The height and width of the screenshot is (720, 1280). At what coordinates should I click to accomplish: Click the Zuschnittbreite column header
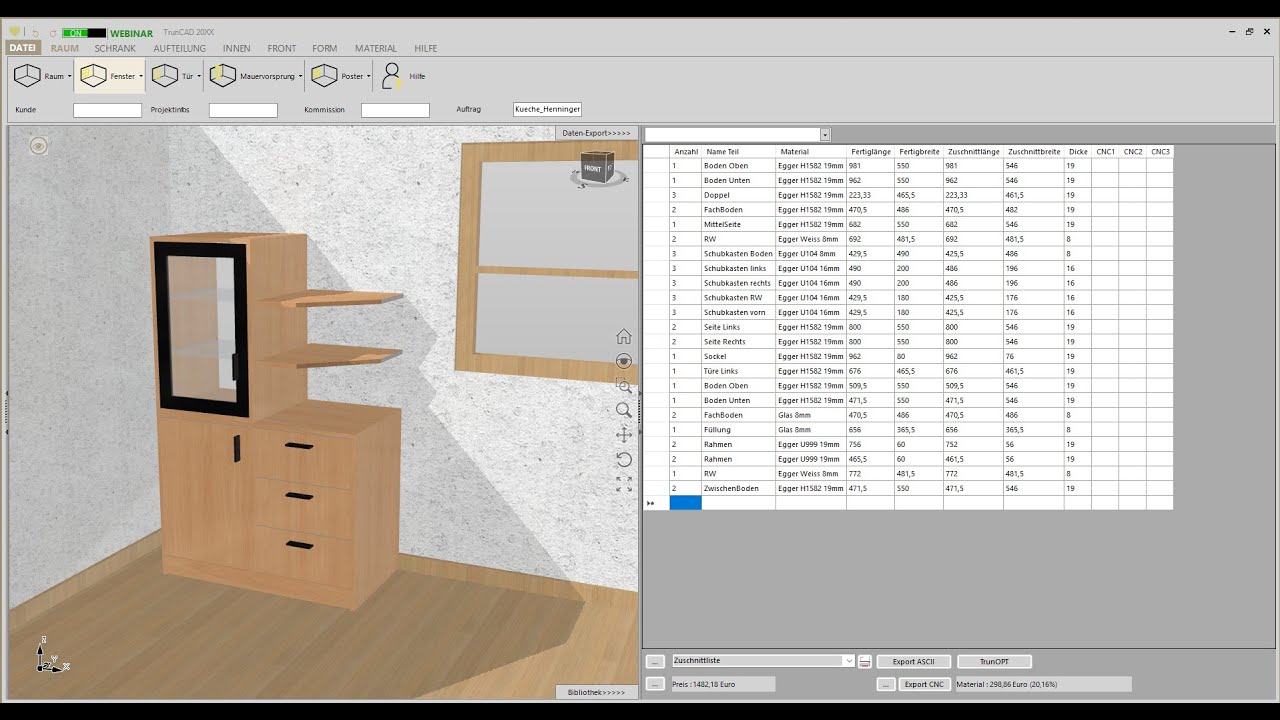1034,152
